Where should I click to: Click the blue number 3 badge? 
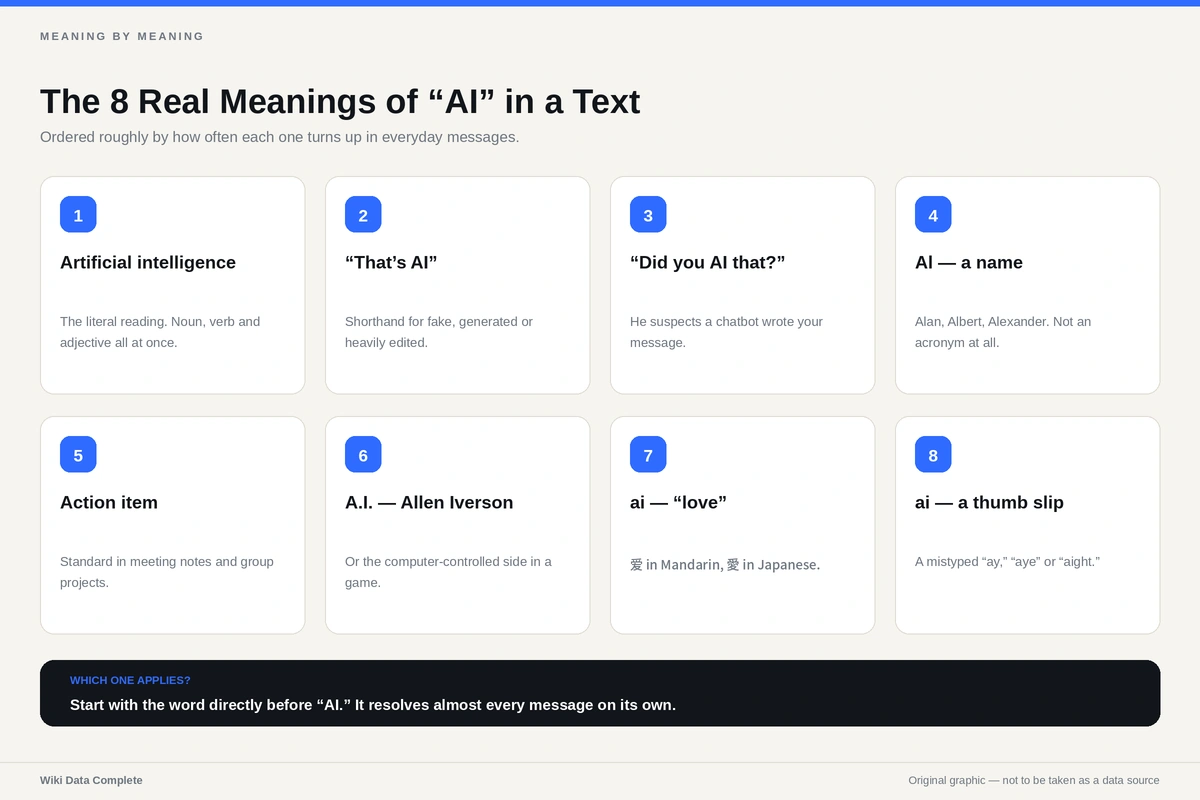(x=648, y=215)
